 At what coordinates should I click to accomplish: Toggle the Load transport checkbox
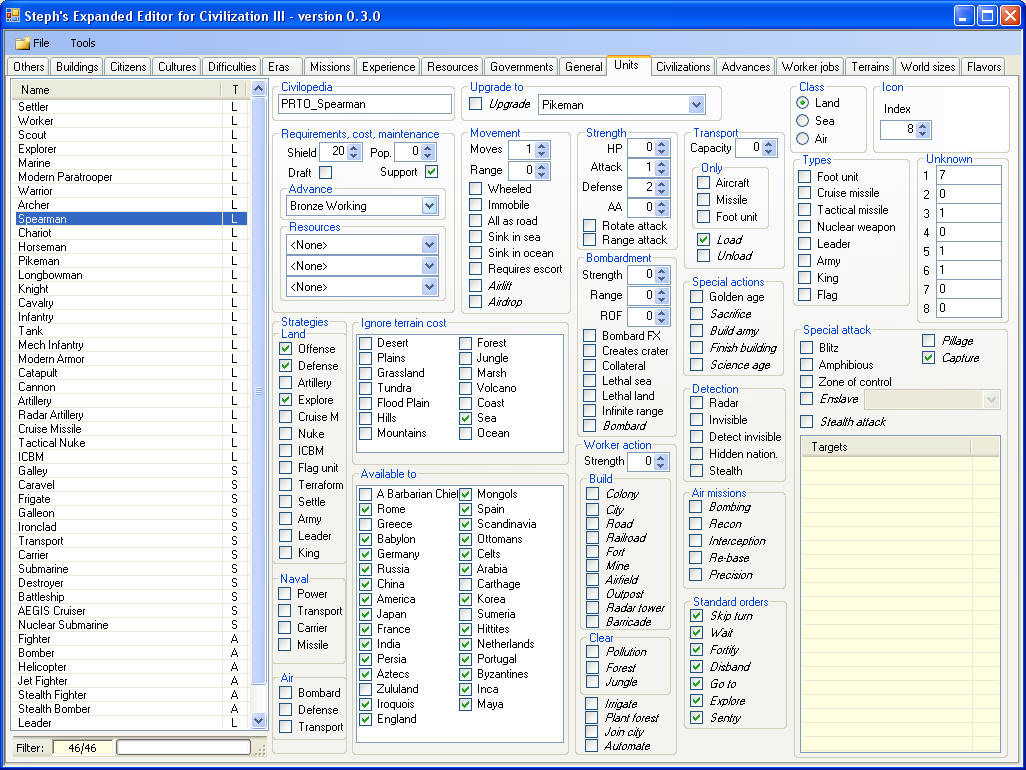click(703, 239)
